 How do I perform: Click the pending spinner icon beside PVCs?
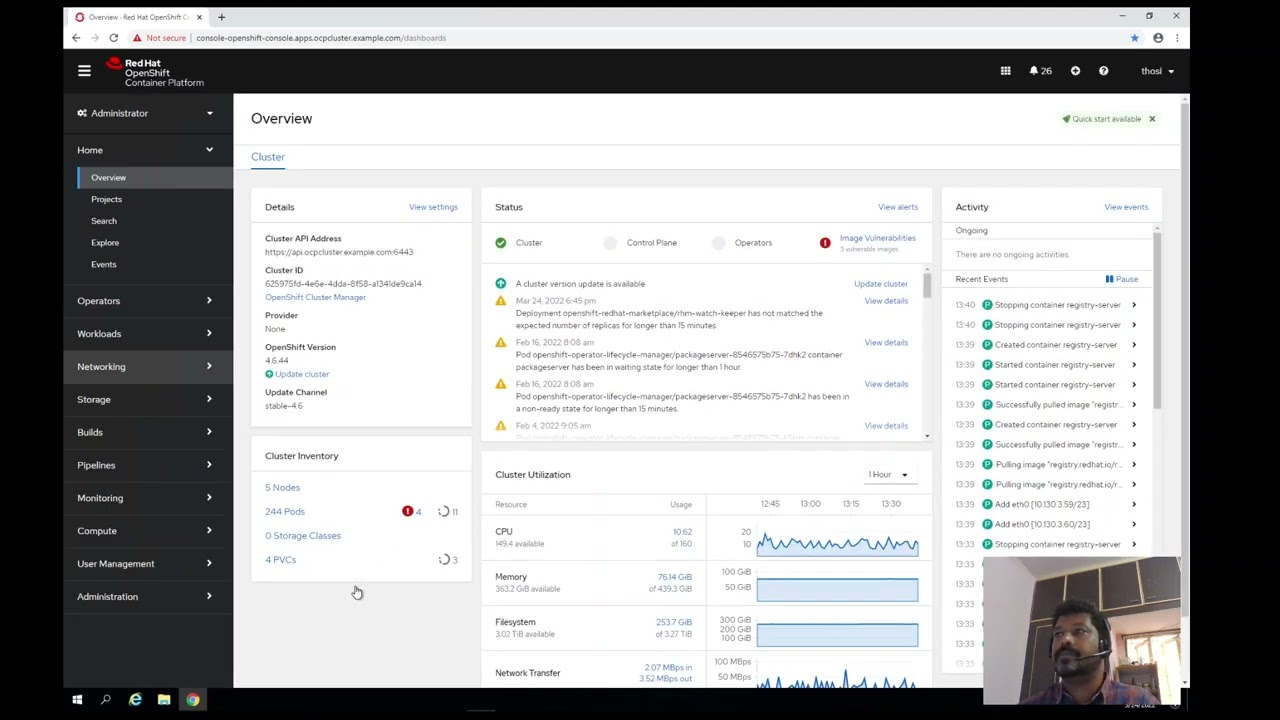click(x=444, y=560)
